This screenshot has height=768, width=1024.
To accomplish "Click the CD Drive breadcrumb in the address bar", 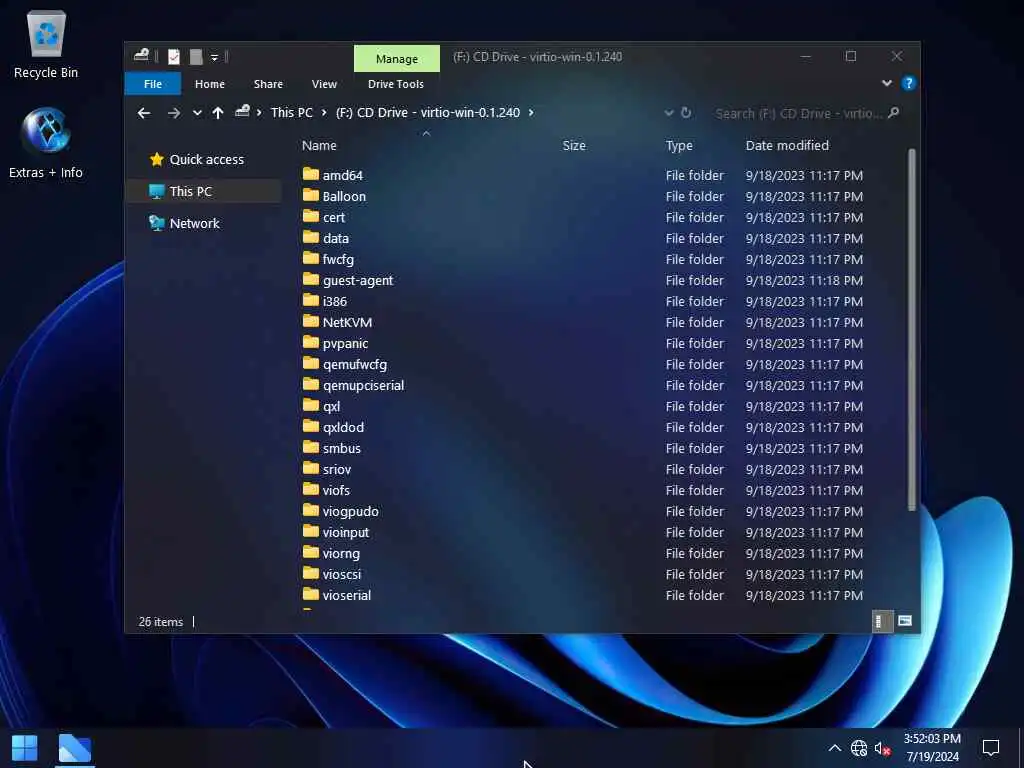I will pyautogui.click(x=428, y=112).
